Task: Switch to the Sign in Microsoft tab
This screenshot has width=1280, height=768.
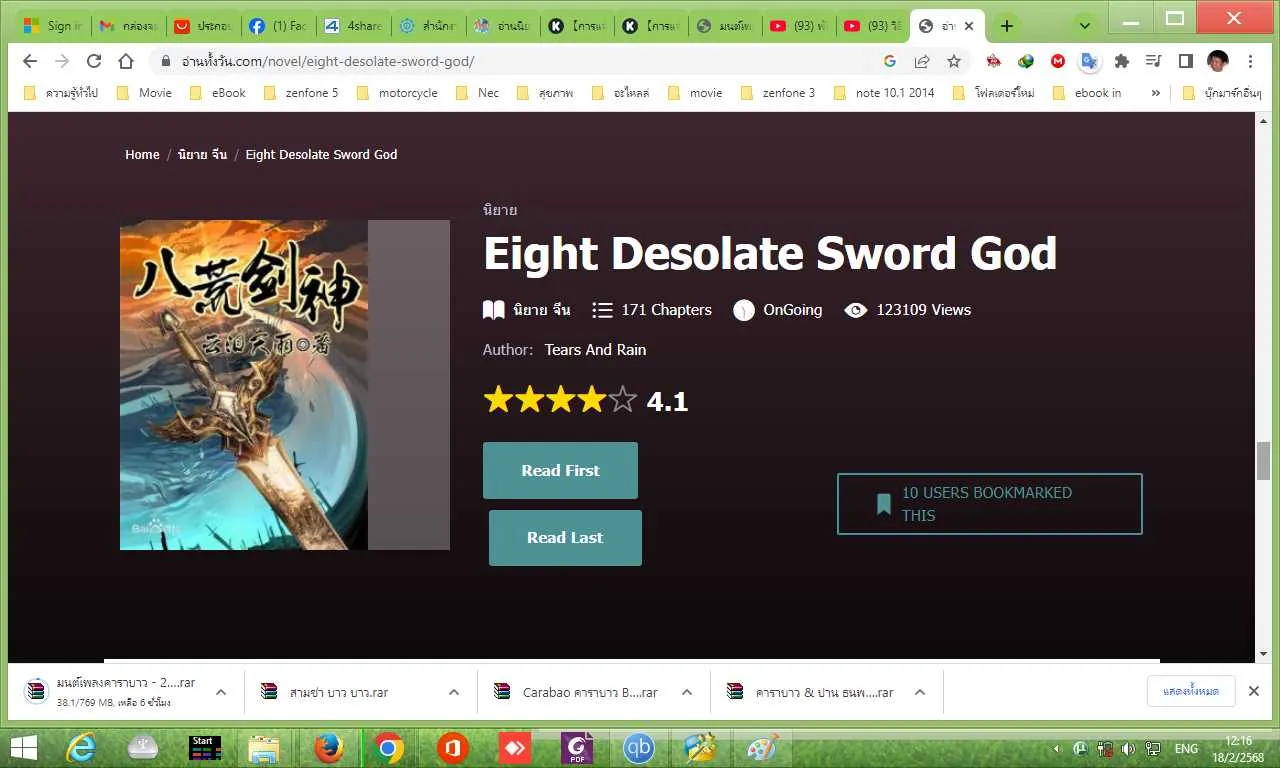Action: coord(53,26)
